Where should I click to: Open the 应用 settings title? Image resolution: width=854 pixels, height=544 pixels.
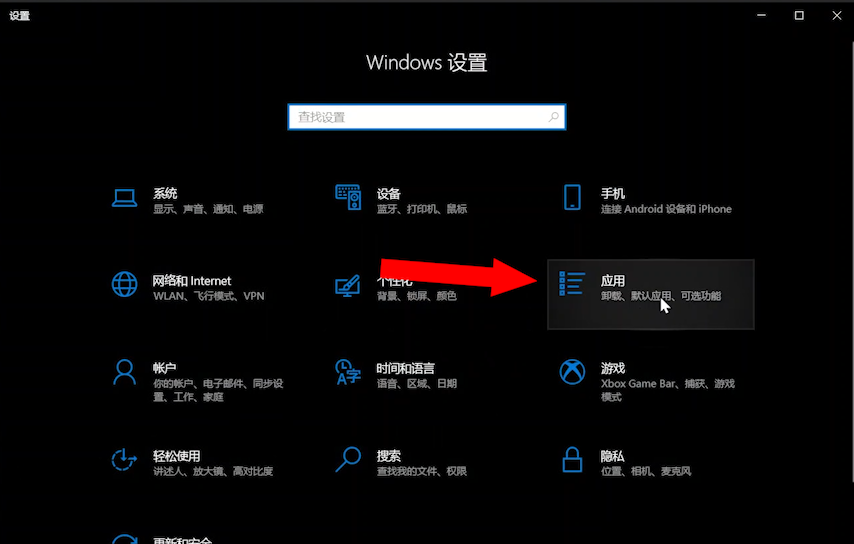click(x=613, y=280)
